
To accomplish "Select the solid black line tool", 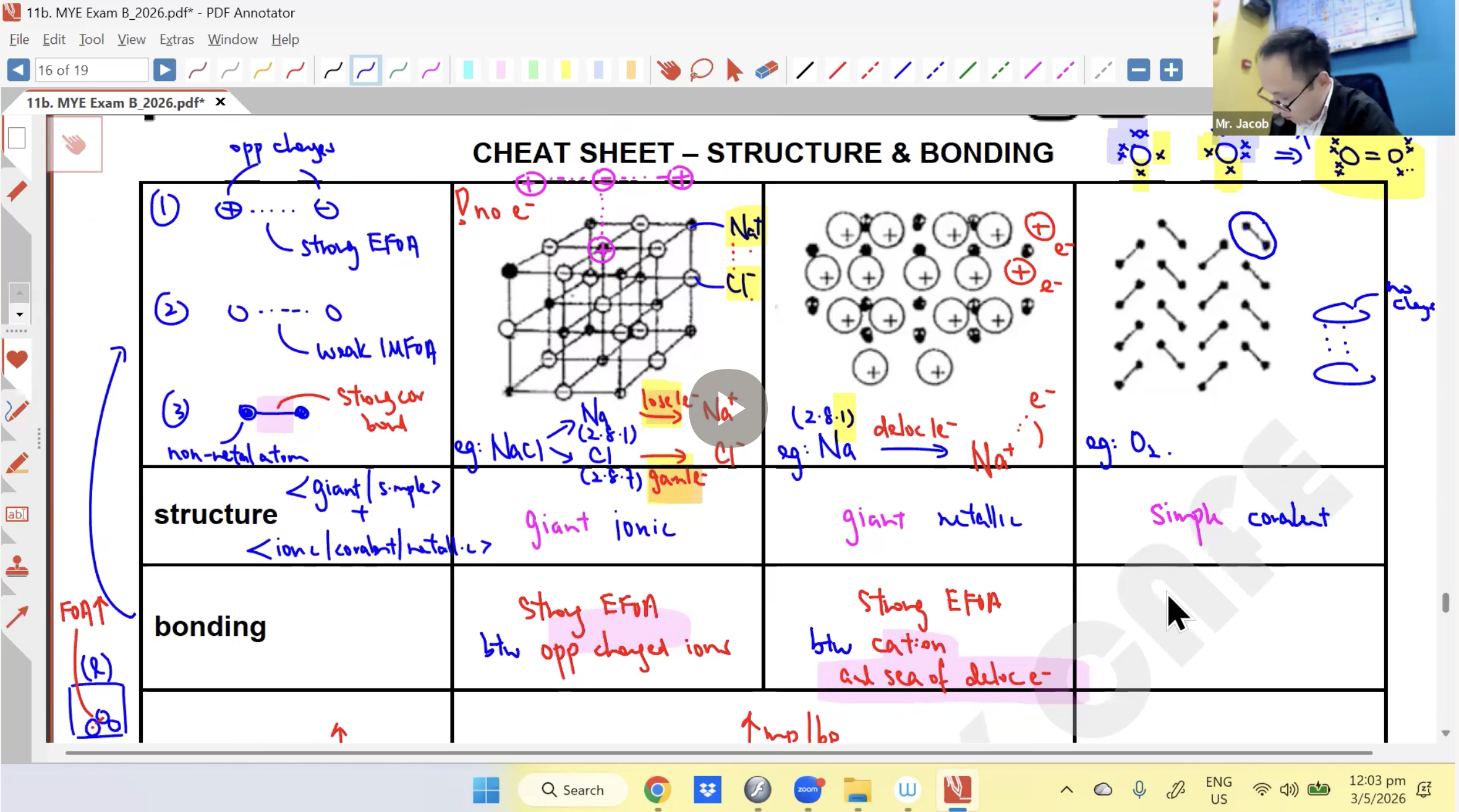I will 804,70.
